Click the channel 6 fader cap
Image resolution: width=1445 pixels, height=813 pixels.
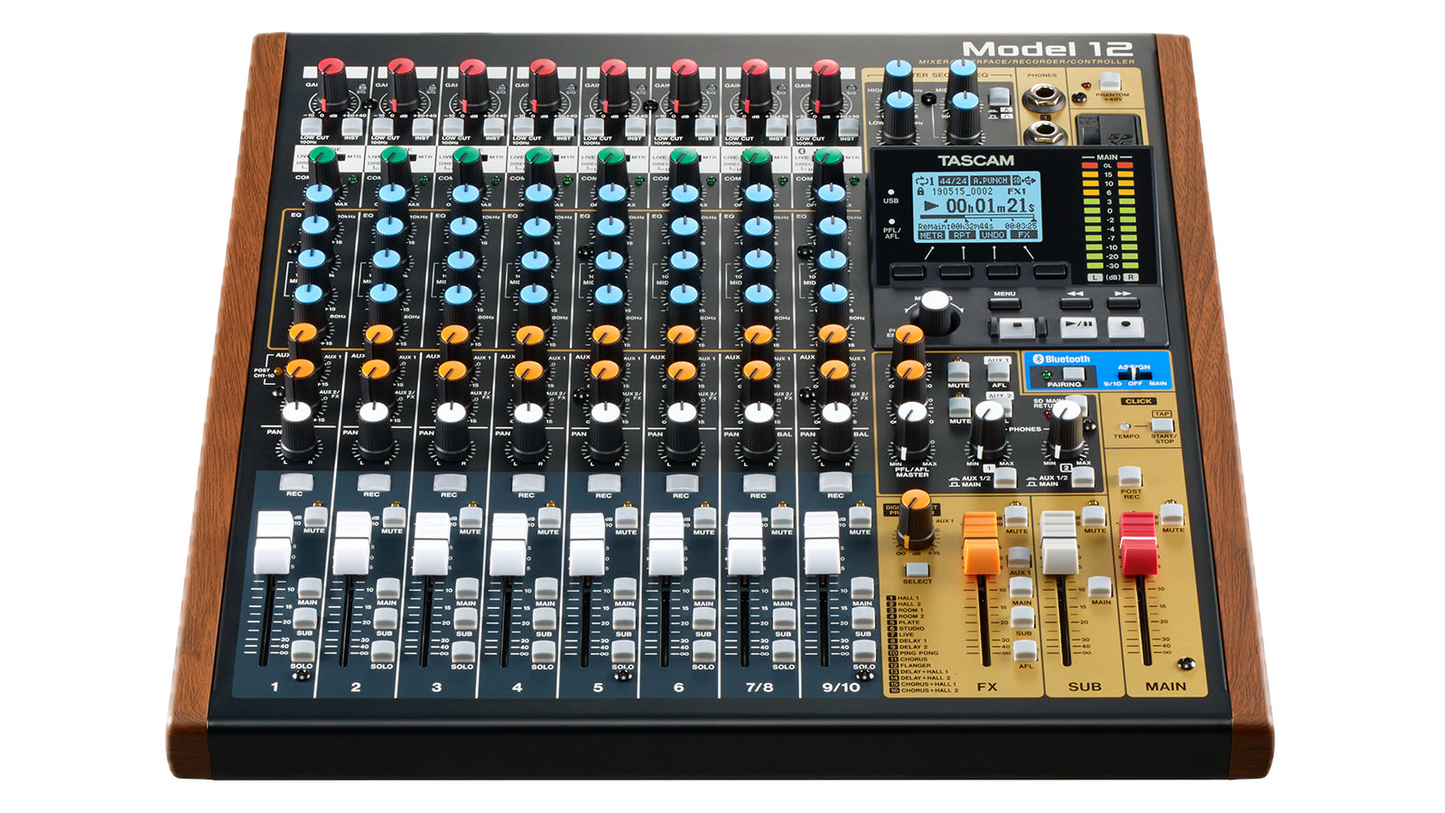(x=666, y=545)
